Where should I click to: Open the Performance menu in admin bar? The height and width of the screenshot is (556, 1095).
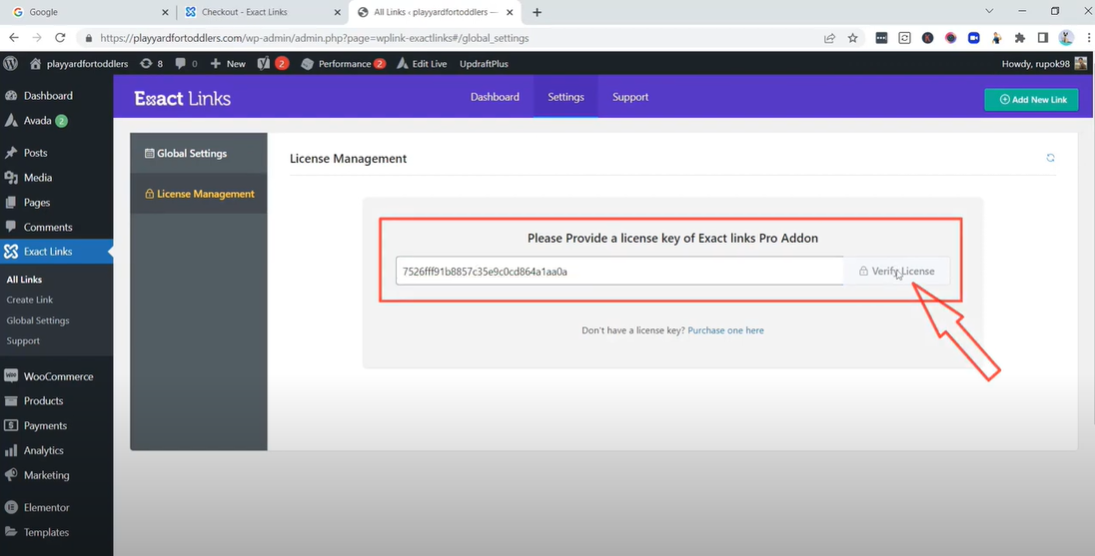pos(343,64)
